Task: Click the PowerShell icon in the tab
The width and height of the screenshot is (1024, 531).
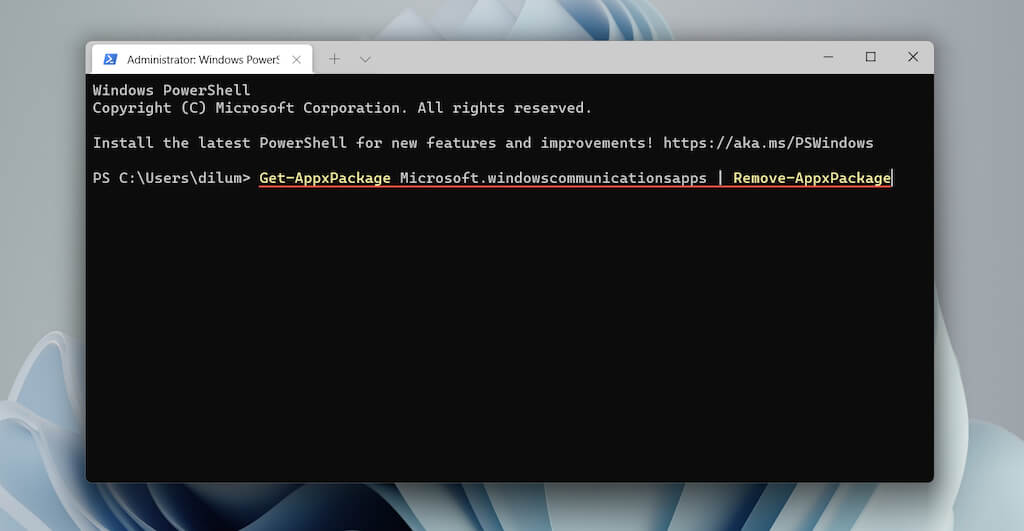Action: tap(110, 59)
